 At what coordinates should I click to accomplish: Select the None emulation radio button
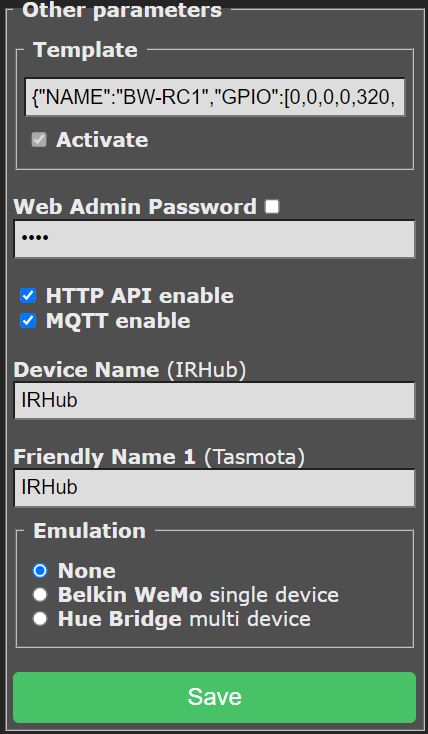pos(40,571)
